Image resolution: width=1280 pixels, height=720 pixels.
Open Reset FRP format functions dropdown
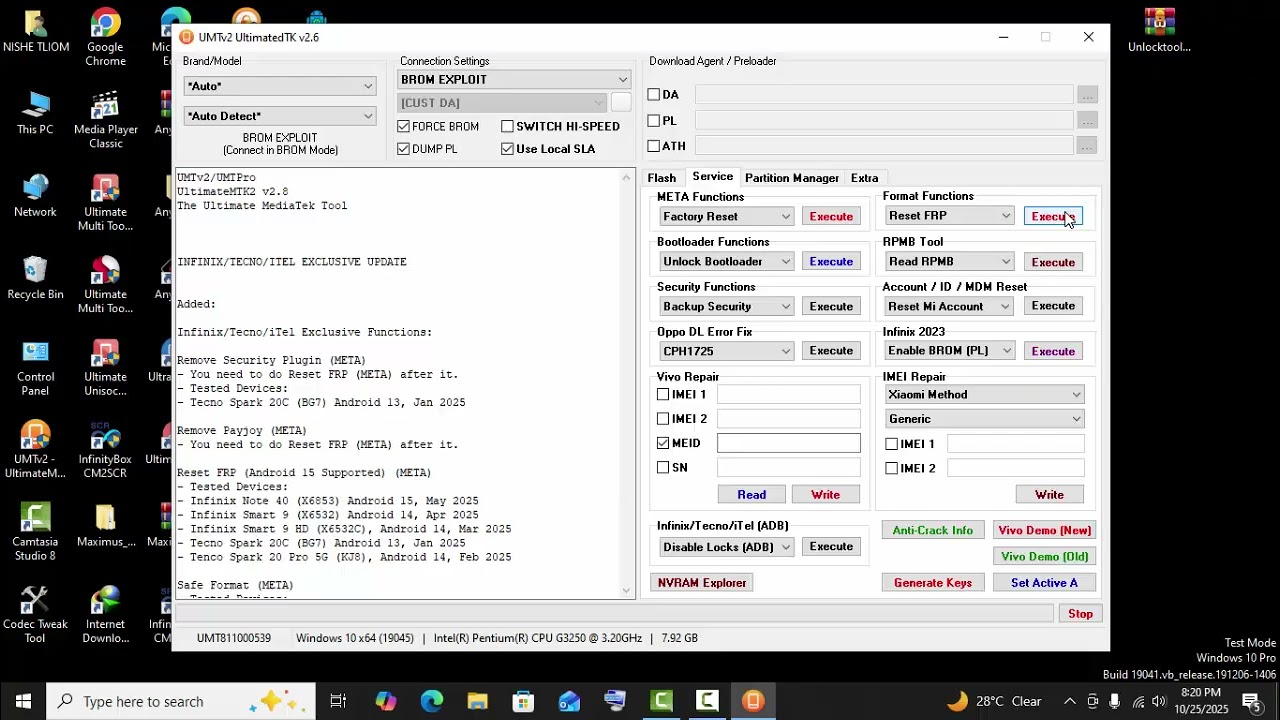click(x=949, y=216)
